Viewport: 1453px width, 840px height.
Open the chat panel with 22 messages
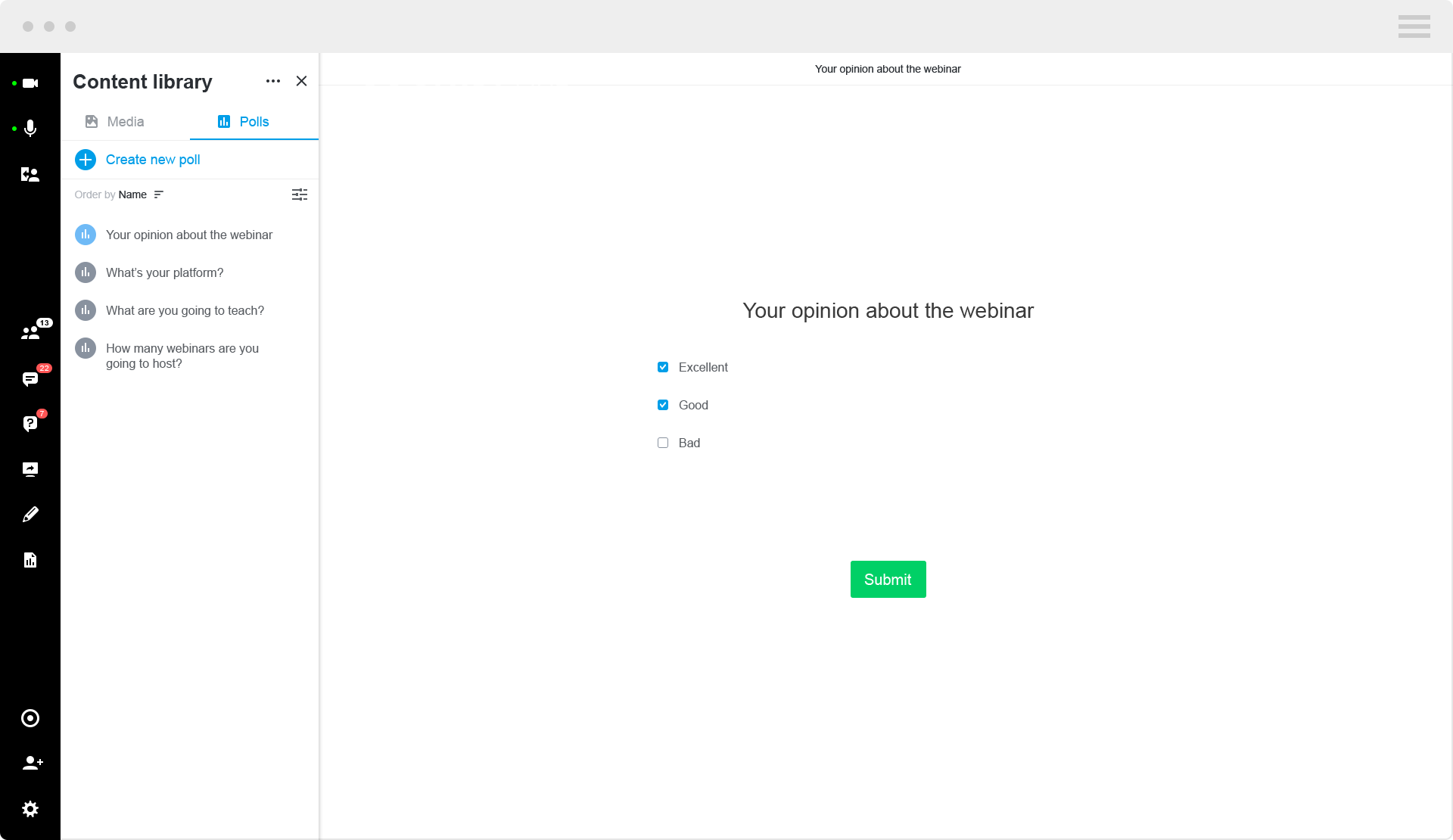30,378
